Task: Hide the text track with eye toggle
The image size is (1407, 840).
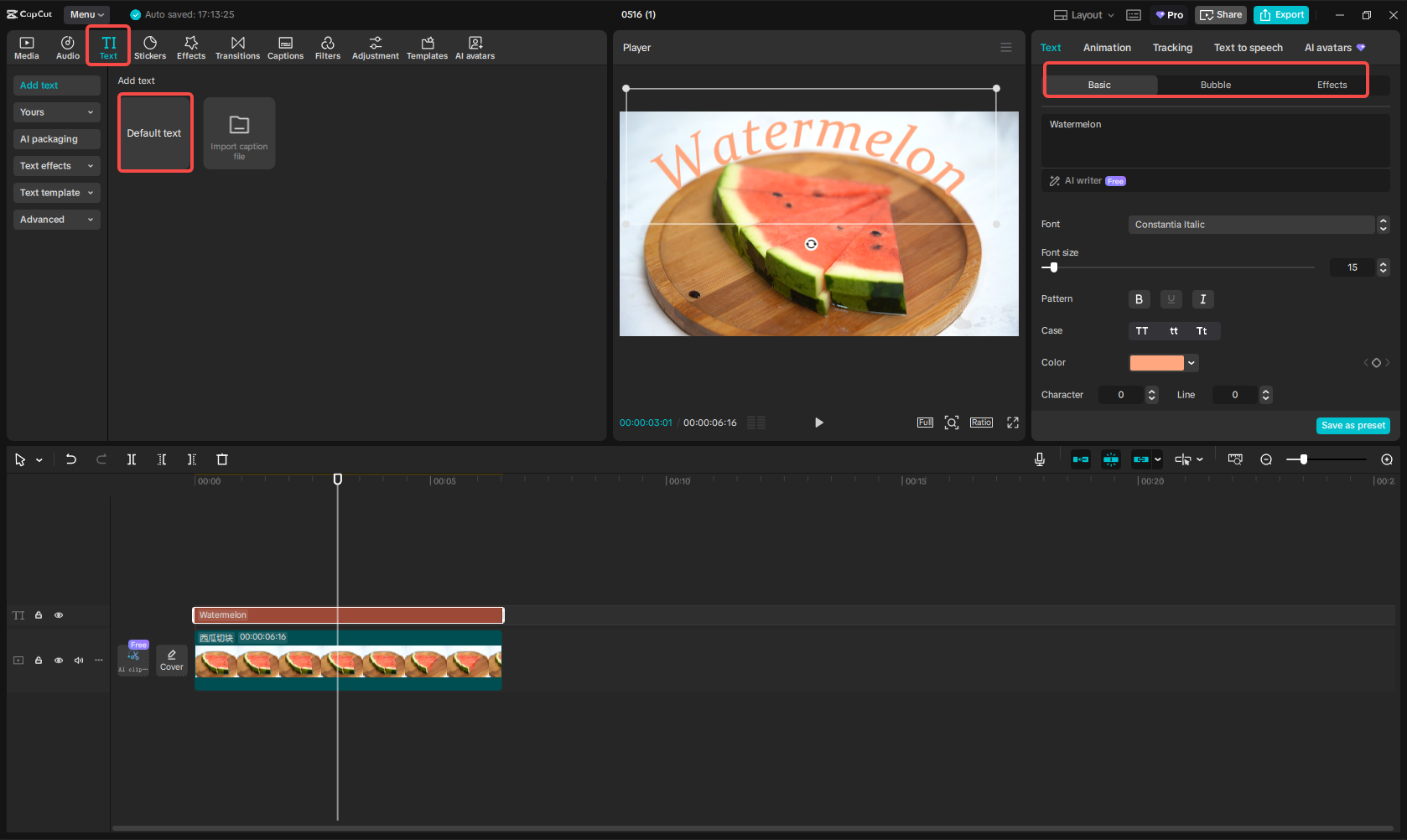Action: 59,614
